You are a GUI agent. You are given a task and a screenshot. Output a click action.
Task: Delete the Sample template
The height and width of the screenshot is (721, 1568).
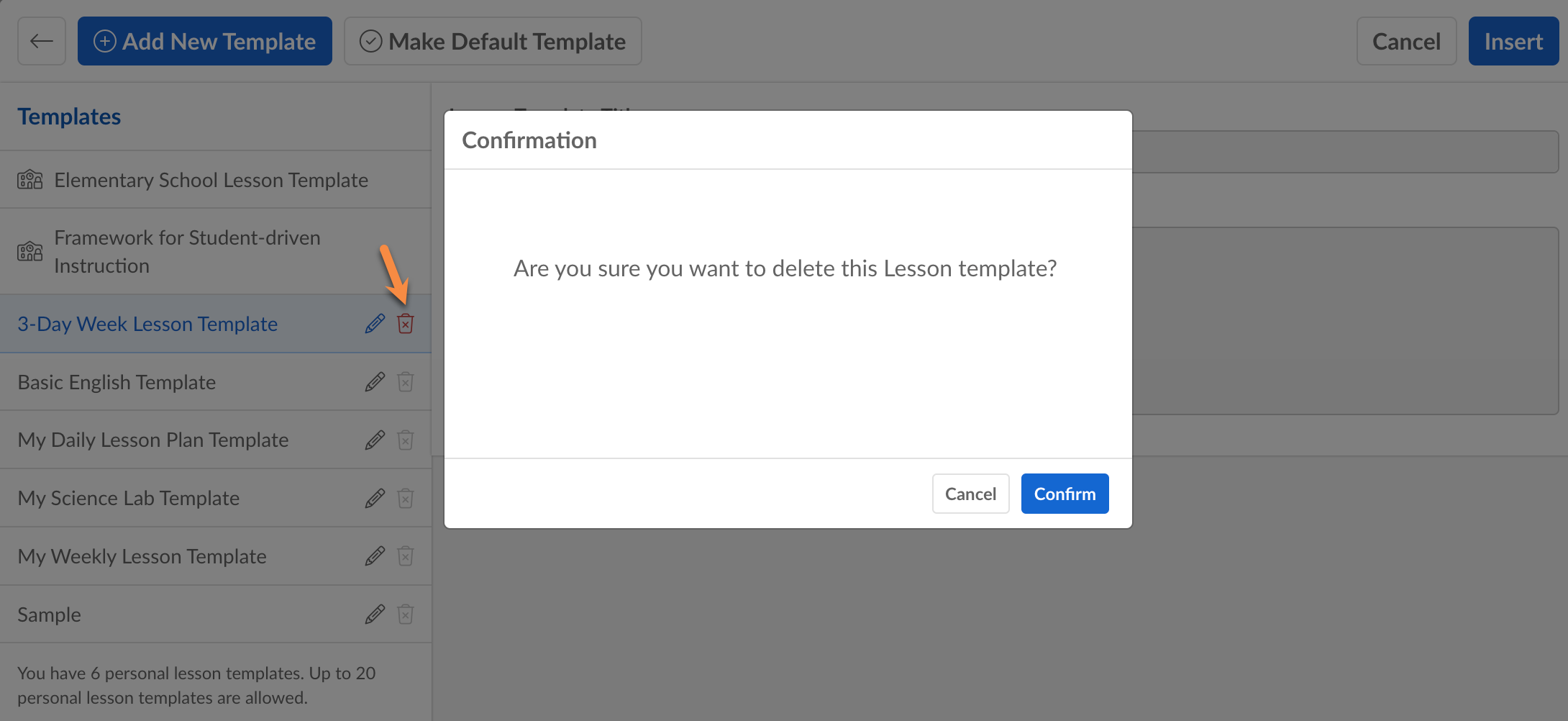point(406,615)
